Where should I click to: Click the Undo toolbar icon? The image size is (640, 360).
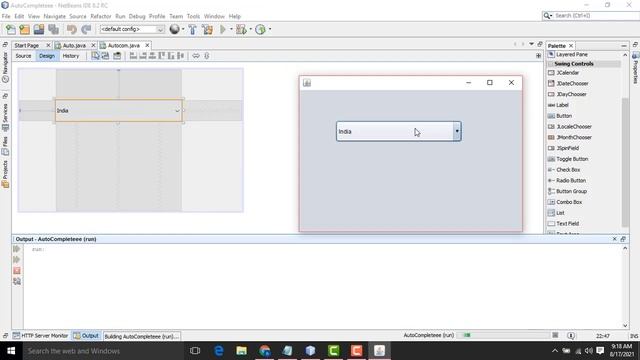[x=72, y=29]
